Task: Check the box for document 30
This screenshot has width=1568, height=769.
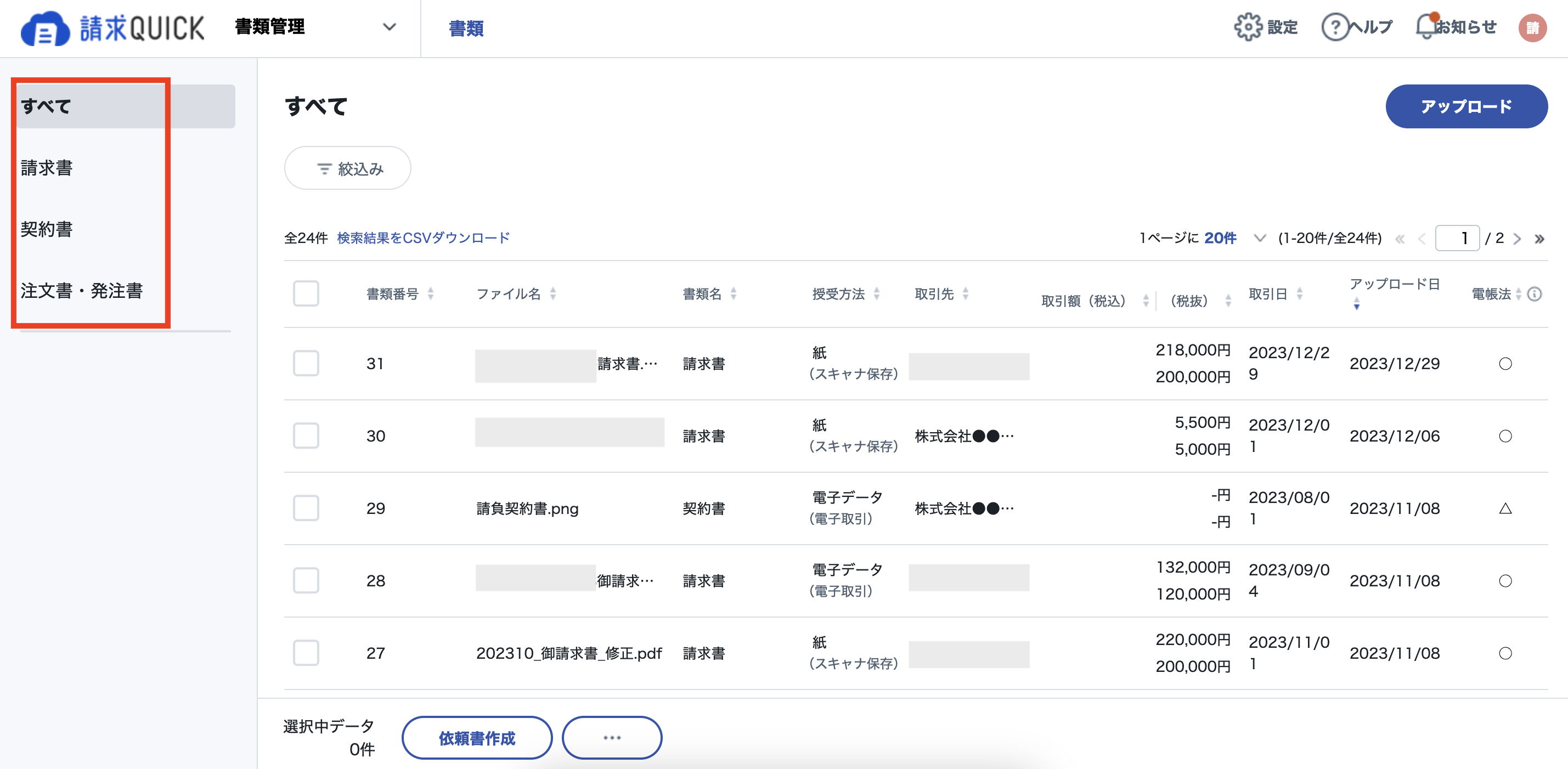Action: tap(306, 436)
